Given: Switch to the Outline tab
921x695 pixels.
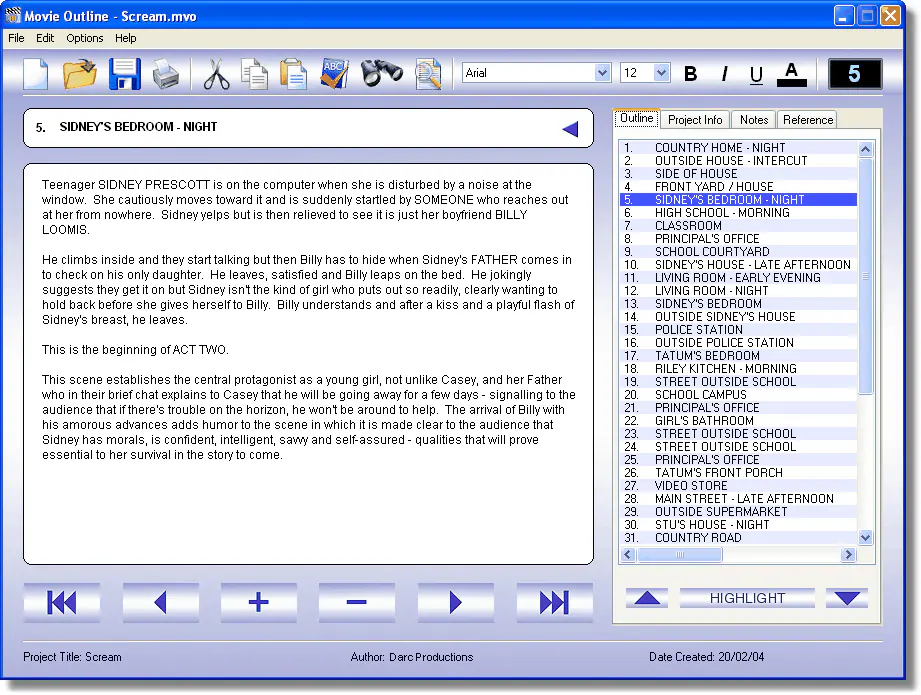Looking at the screenshot, I should [x=637, y=119].
